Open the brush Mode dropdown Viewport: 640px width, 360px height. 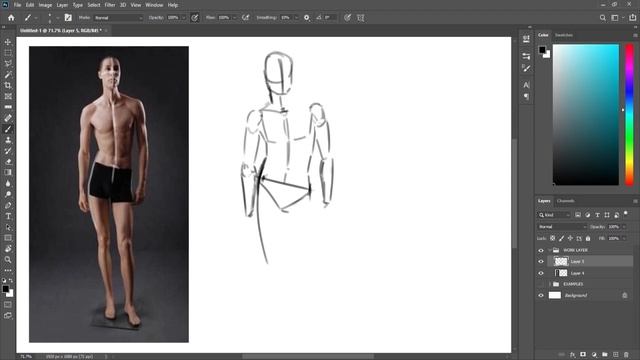118,18
